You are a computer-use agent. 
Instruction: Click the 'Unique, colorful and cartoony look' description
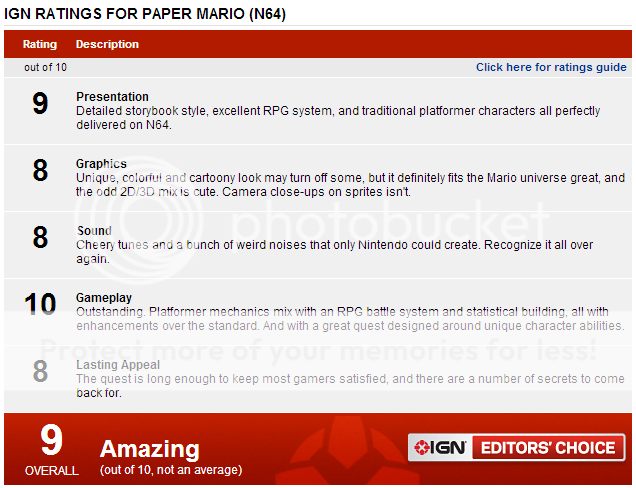point(350,185)
